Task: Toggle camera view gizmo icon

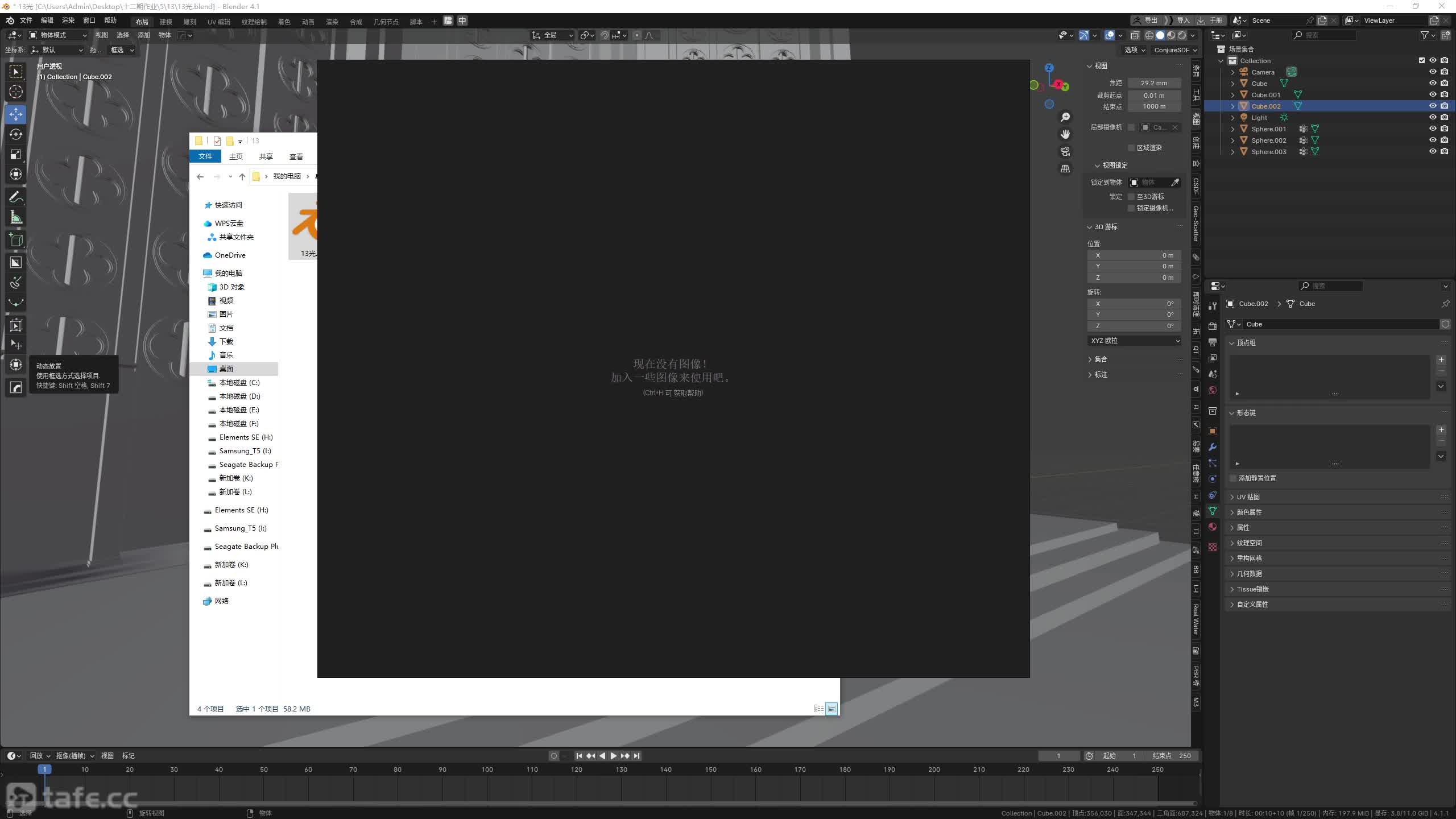Action: [1065, 151]
